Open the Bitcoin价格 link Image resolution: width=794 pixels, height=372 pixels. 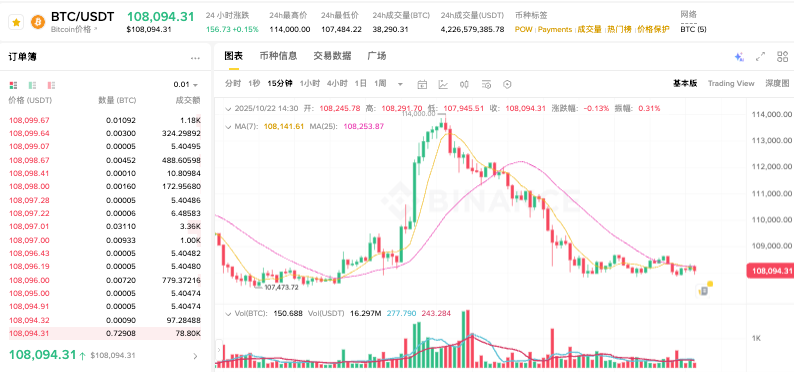[74, 29]
